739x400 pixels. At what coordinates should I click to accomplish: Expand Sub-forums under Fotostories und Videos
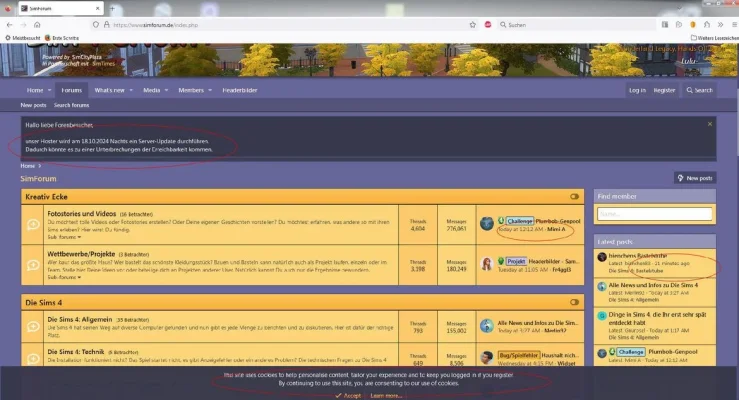pos(64,237)
